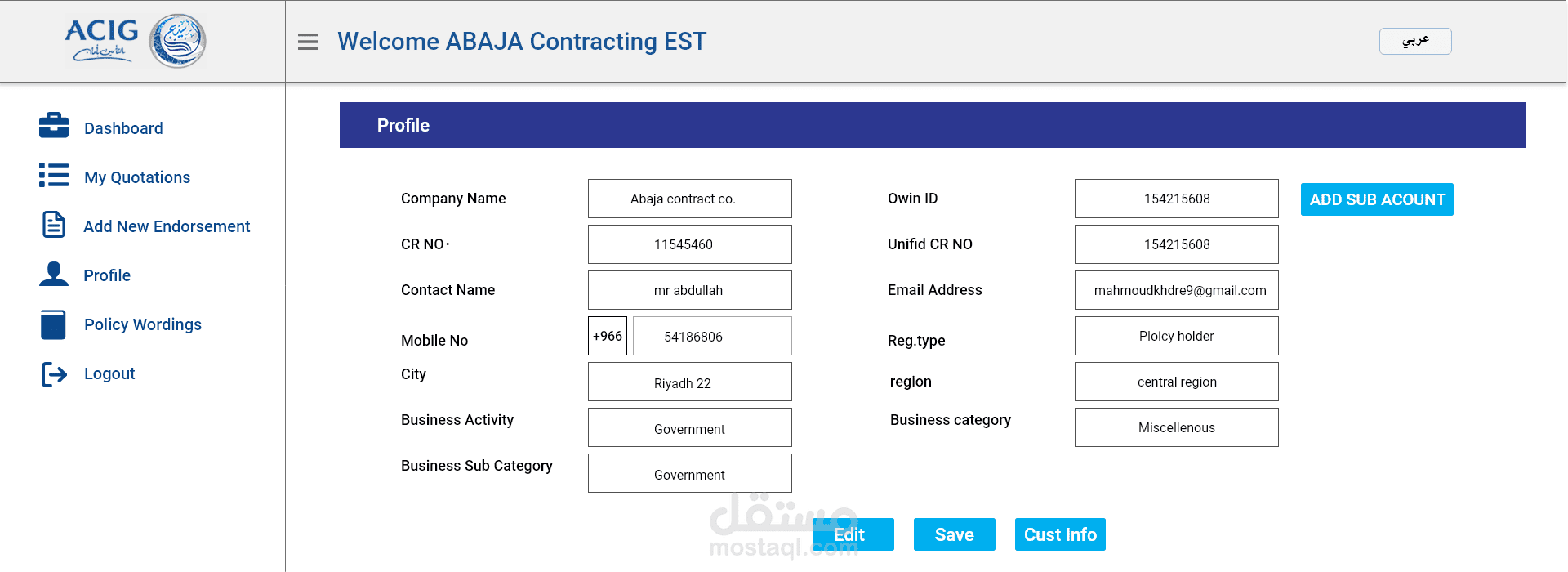Open the Cust Info button
Image resolution: width=1568 pixels, height=572 pixels.
coord(1060,534)
